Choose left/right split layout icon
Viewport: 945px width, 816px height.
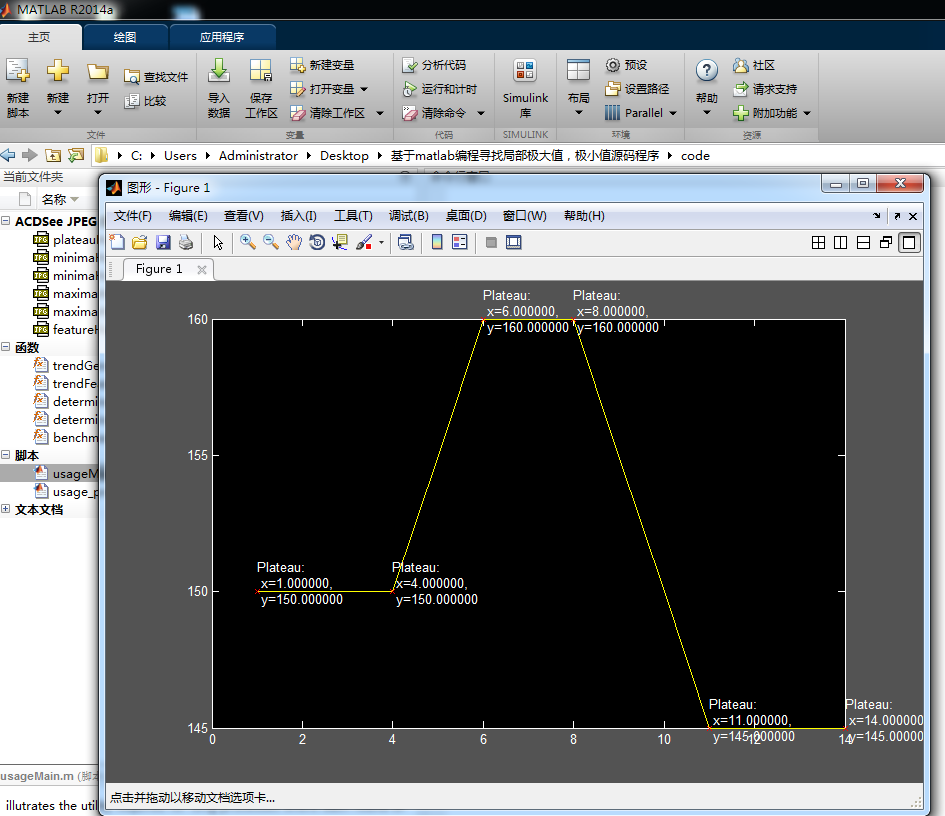click(840, 242)
